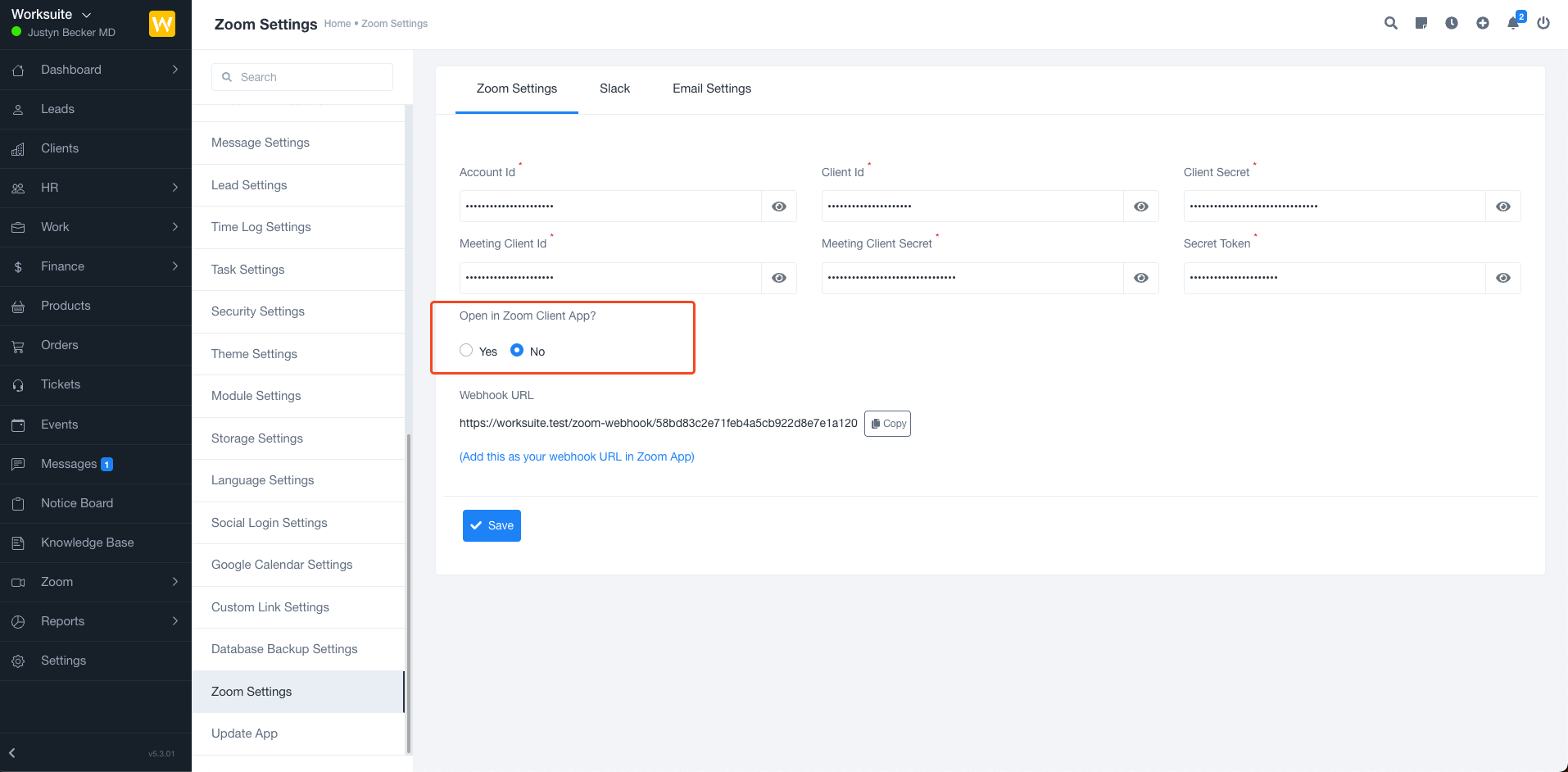Open Security Settings in settings list

[298, 311]
